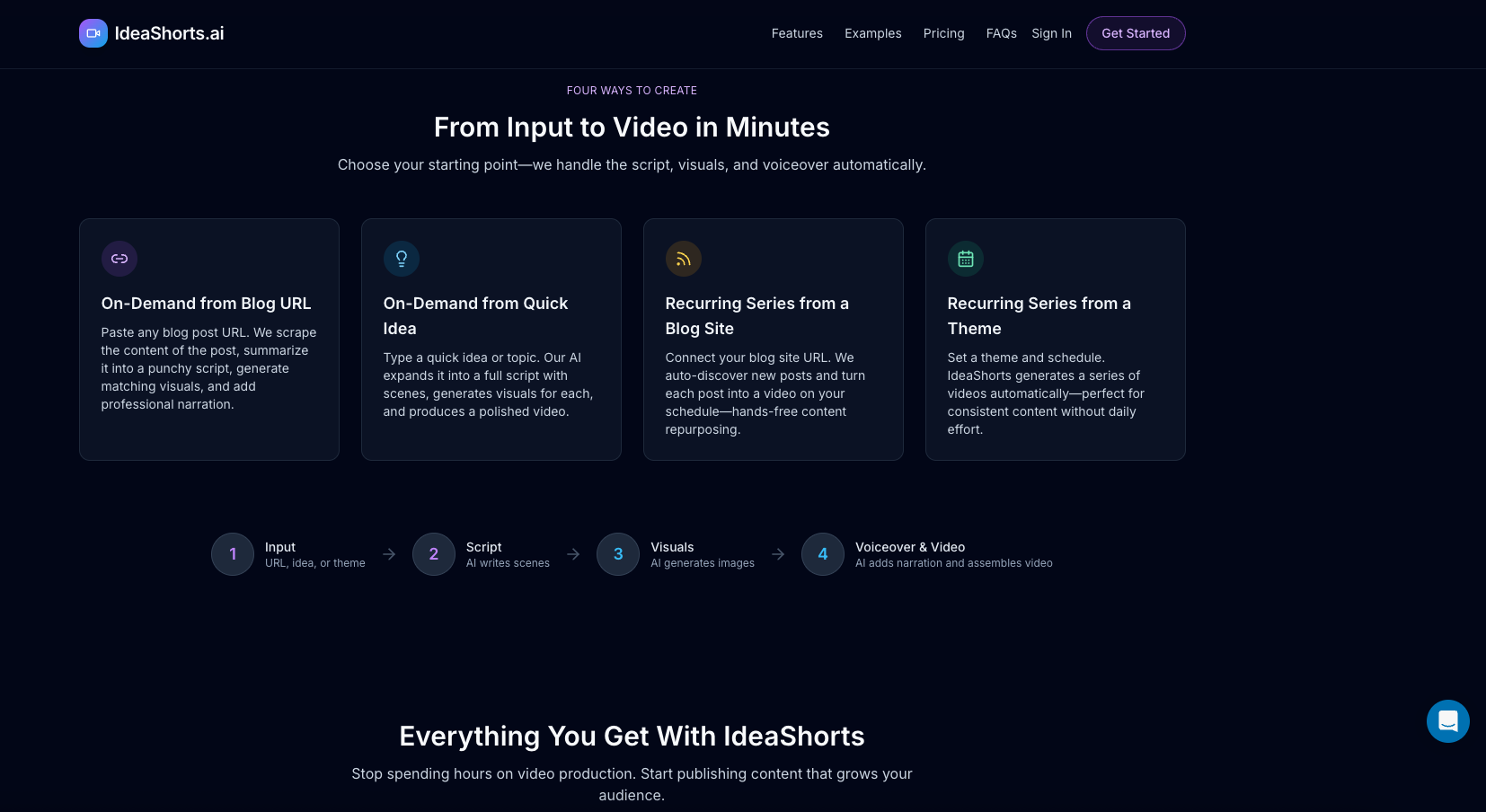Screen dimensions: 1486x812
Task: Navigate to the Pricing section
Action: (943, 33)
